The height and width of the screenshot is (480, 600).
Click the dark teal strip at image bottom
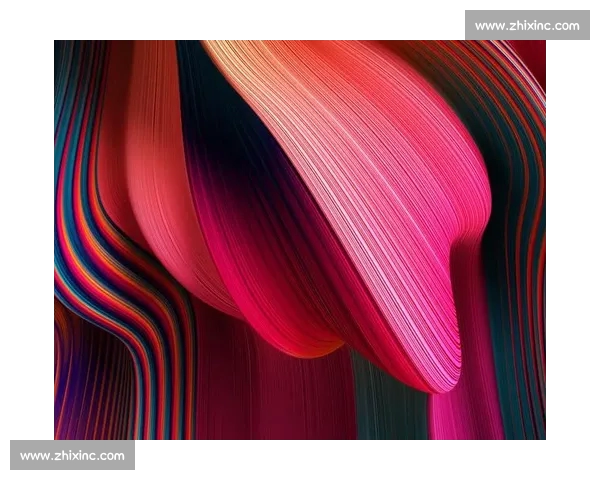pos(385,410)
